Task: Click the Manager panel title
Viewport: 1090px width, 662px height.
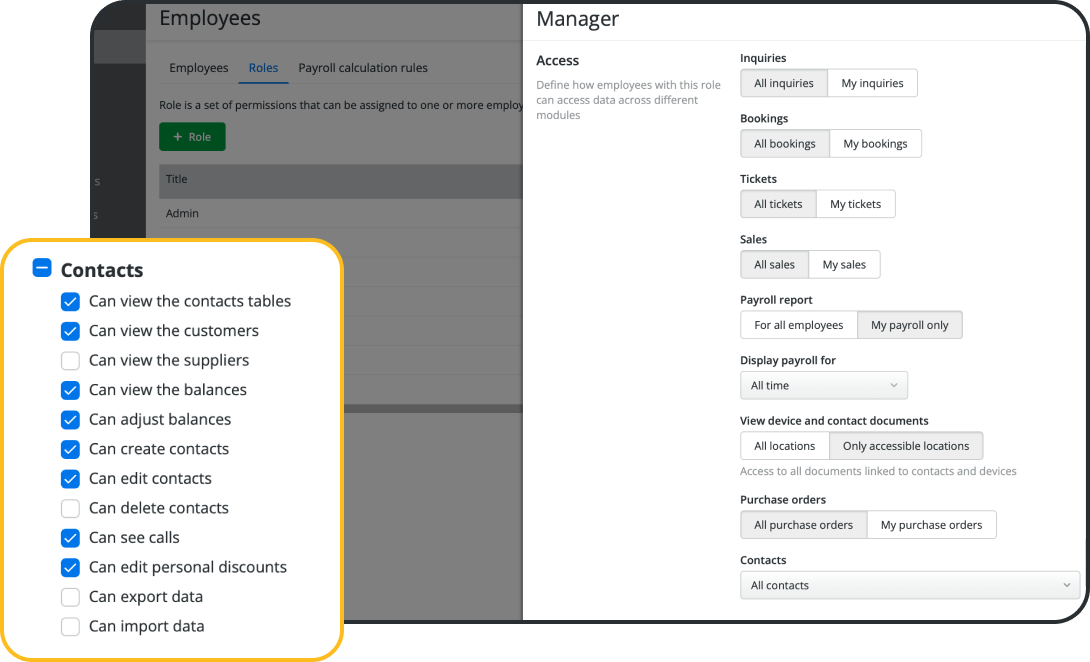Action: [578, 19]
